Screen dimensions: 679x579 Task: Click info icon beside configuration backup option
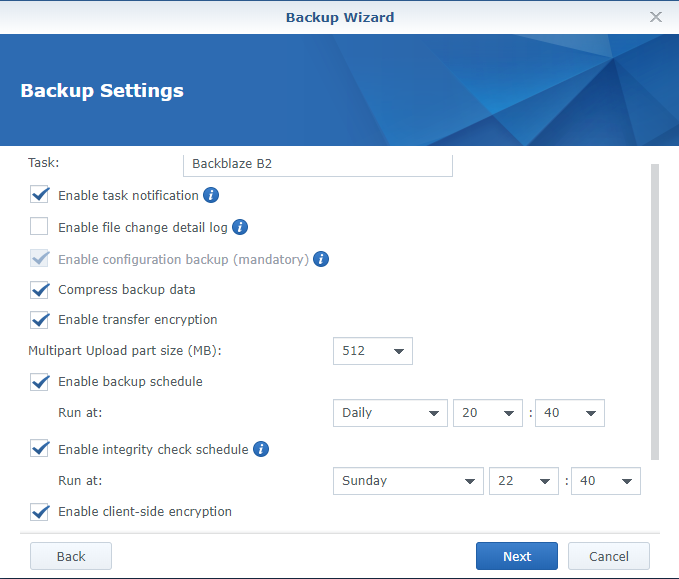pyautogui.click(x=321, y=259)
